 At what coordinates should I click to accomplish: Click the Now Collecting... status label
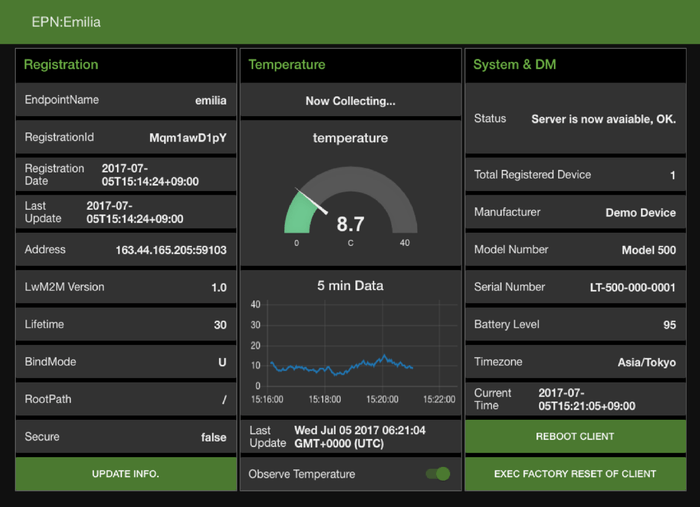click(350, 101)
